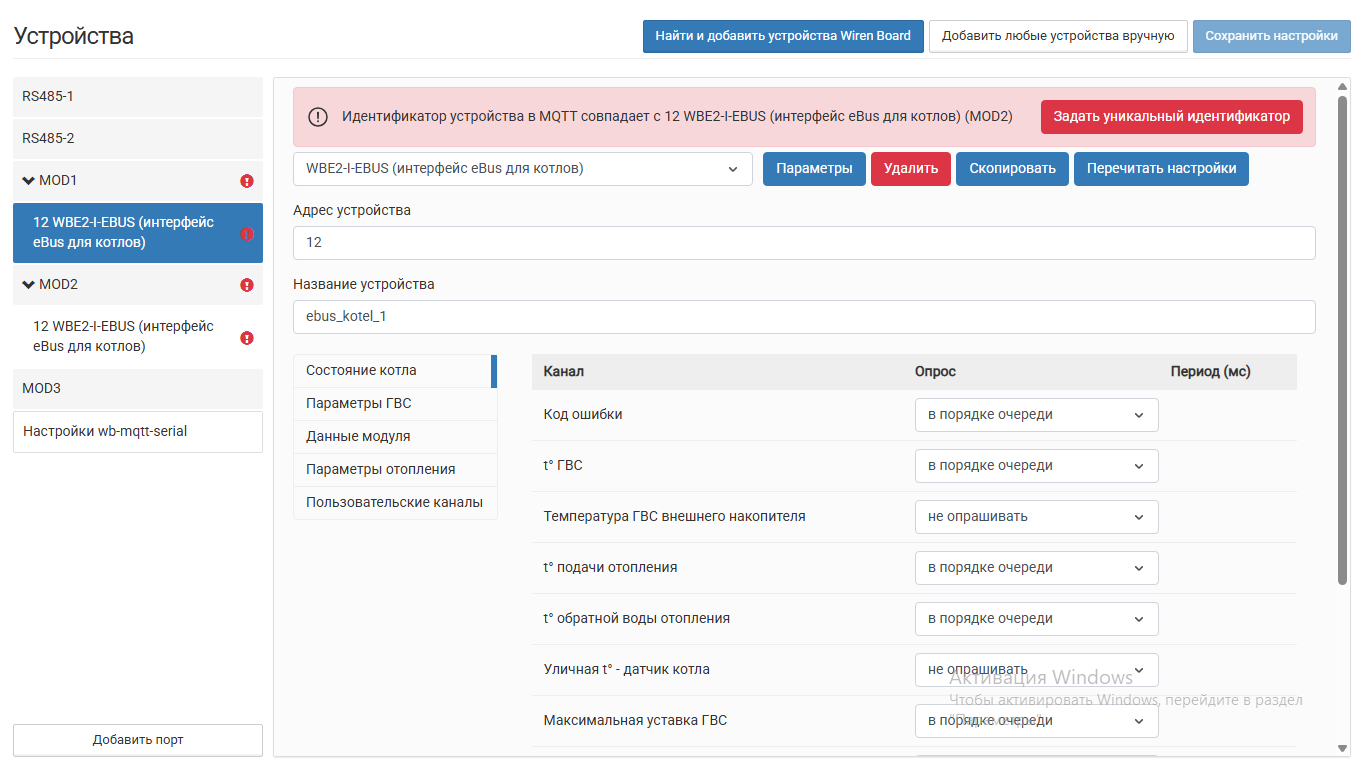Click the vertical scrollbar down arrow
Viewport: 1369px width, 765px height.
[1343, 748]
